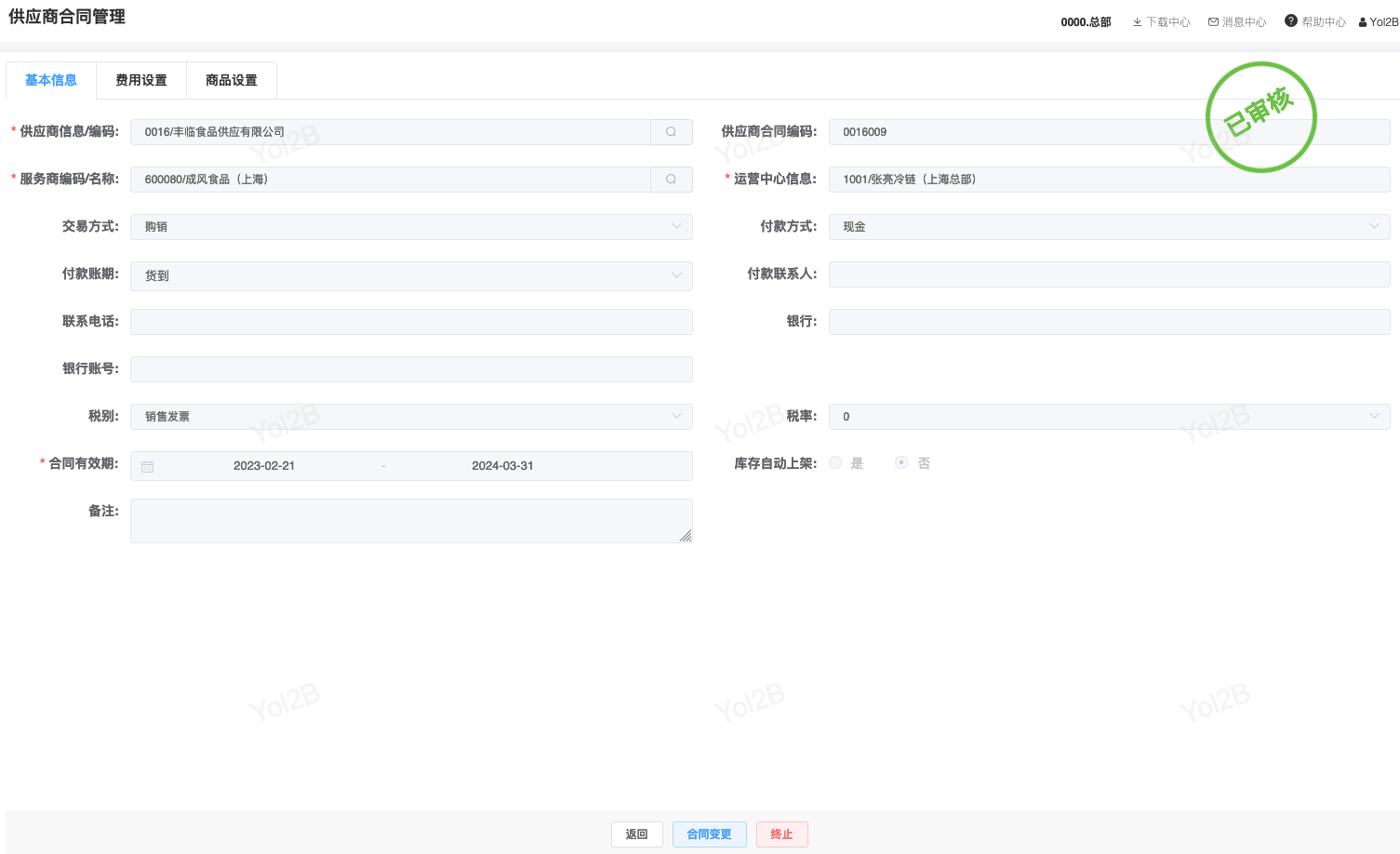
Task: Select 是 for 库存自动上架
Action: (835, 463)
